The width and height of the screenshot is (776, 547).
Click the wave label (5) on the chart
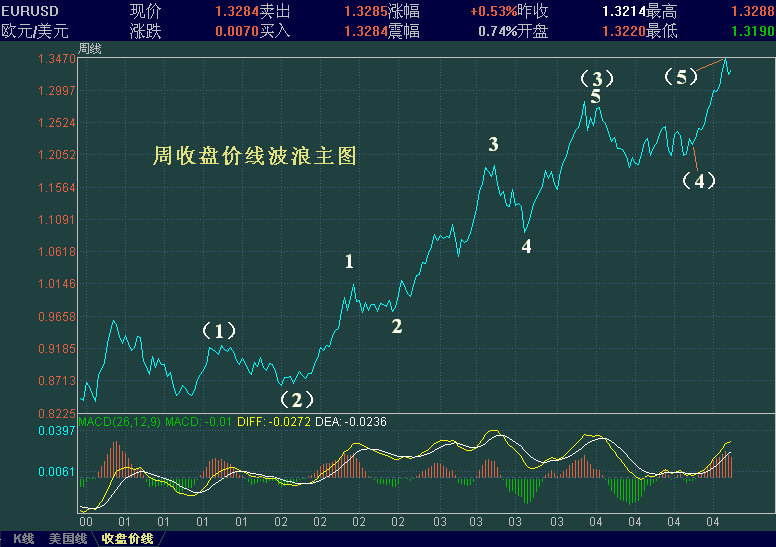point(681,77)
